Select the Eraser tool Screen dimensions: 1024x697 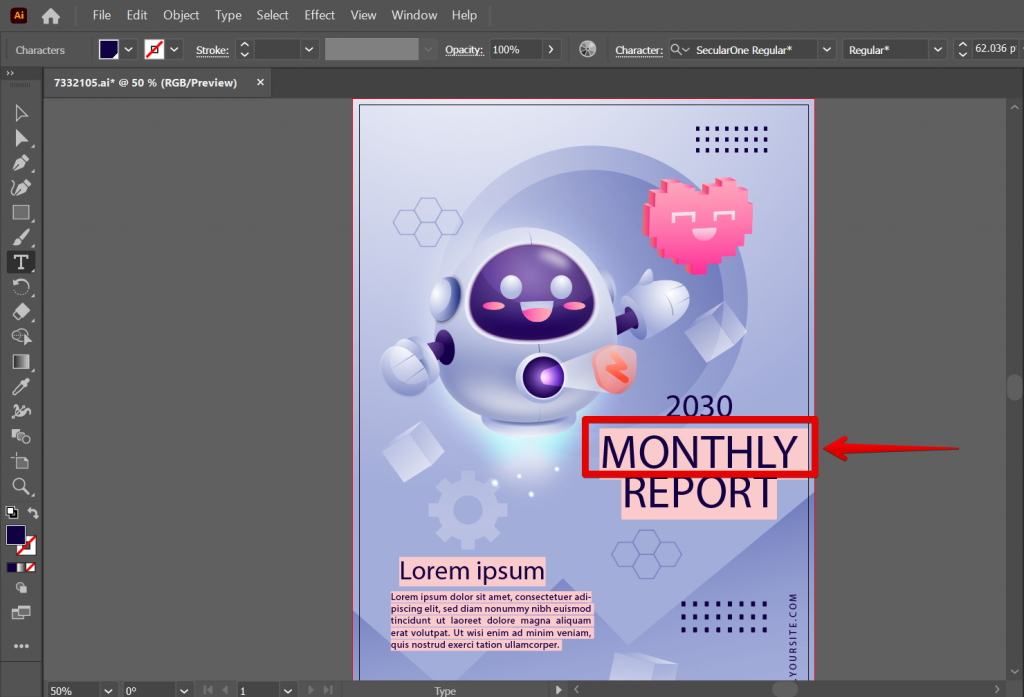click(x=21, y=312)
